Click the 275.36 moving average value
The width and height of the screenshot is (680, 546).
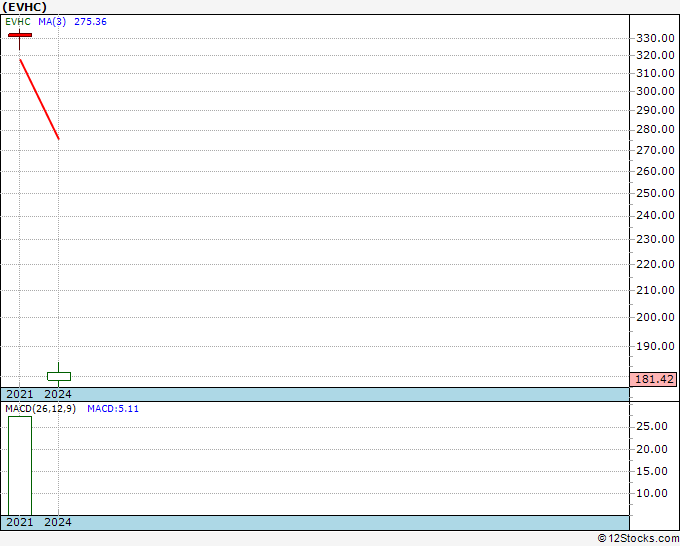(90, 22)
